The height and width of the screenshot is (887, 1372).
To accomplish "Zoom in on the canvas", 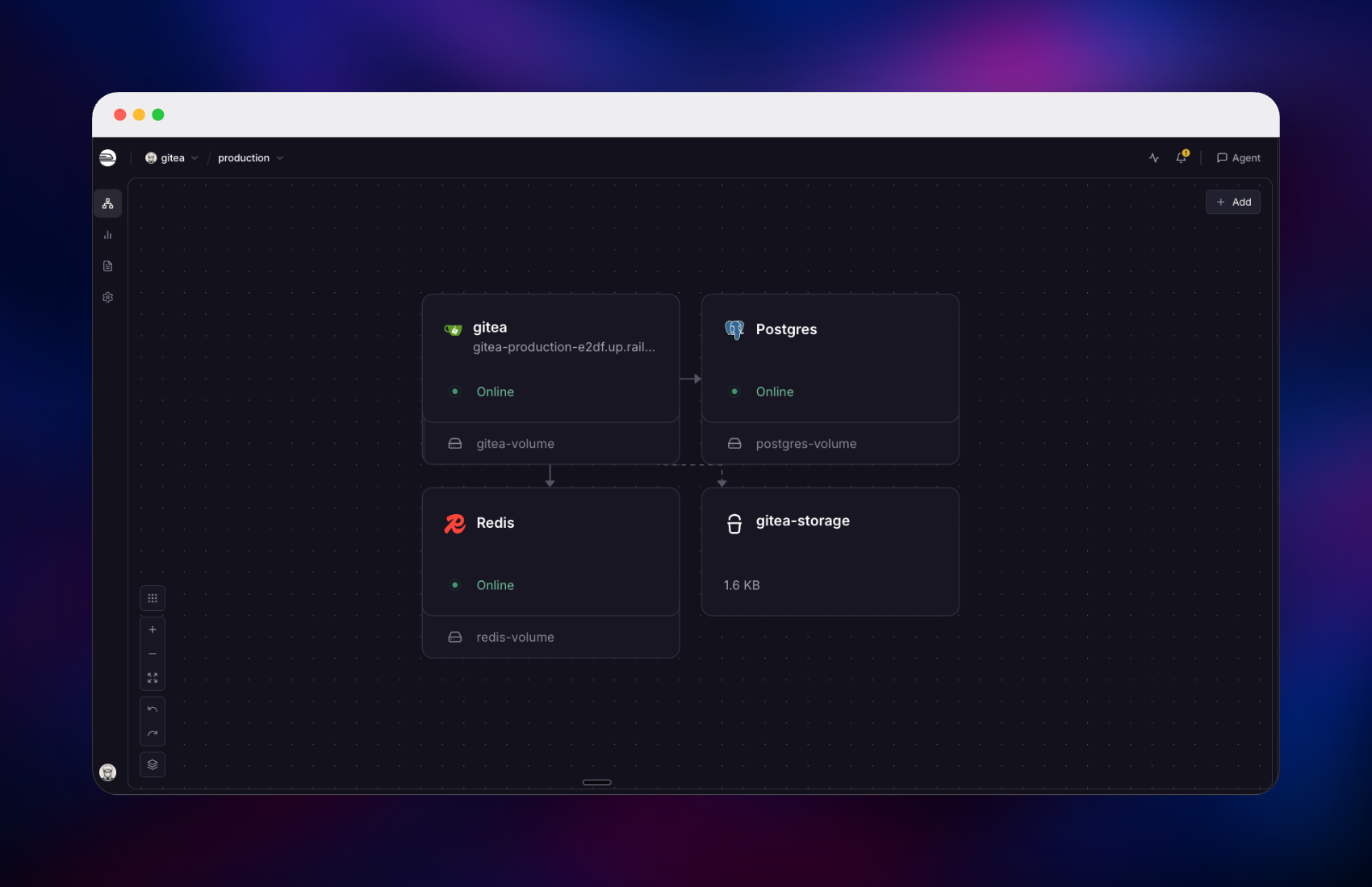I will (x=153, y=630).
